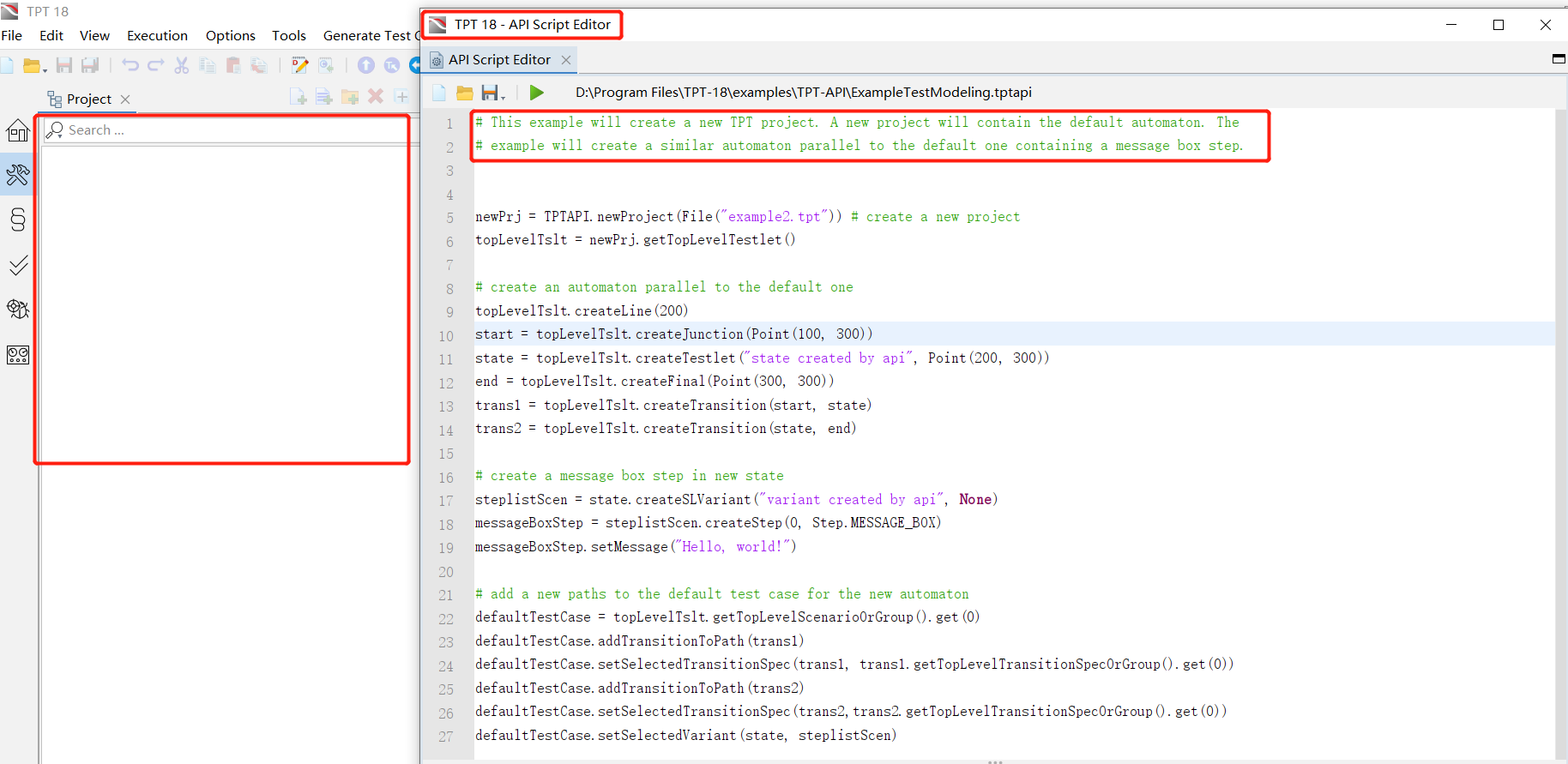Viewport: 1568px width, 764px height.
Task: Click the round up-arrow navigation icon
Action: [366, 65]
